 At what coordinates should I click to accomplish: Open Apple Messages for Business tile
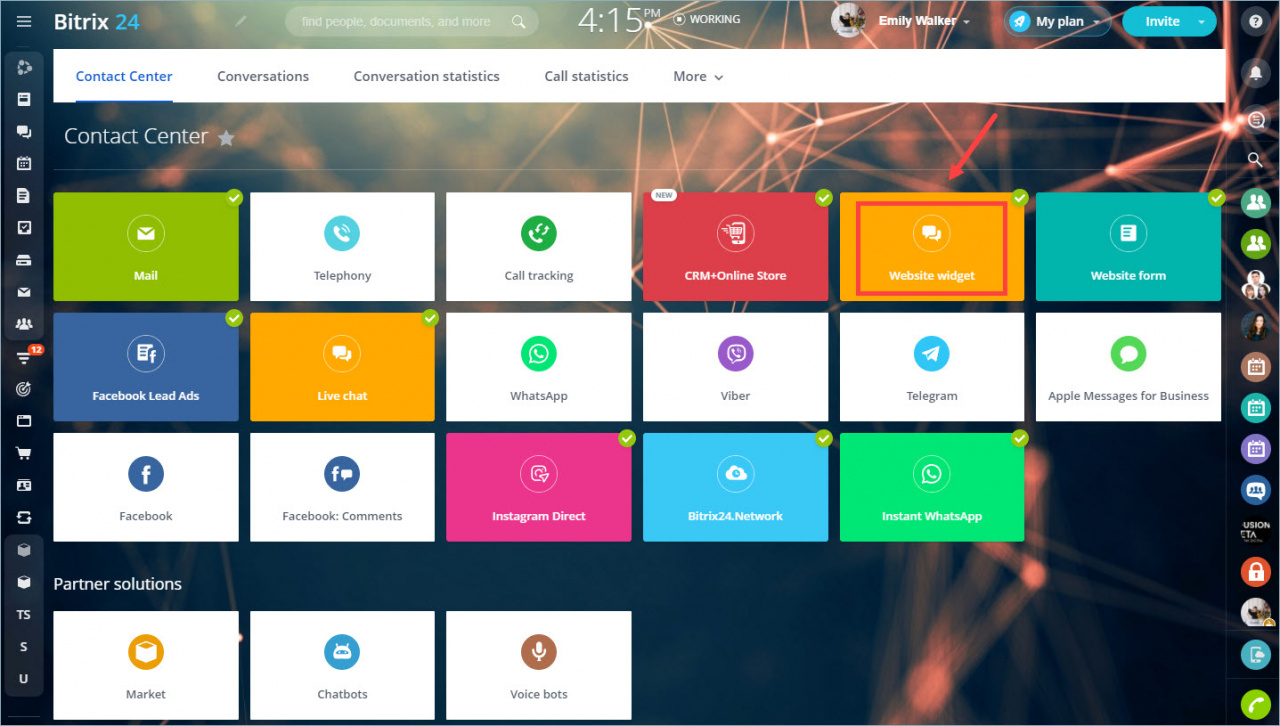tap(1128, 367)
